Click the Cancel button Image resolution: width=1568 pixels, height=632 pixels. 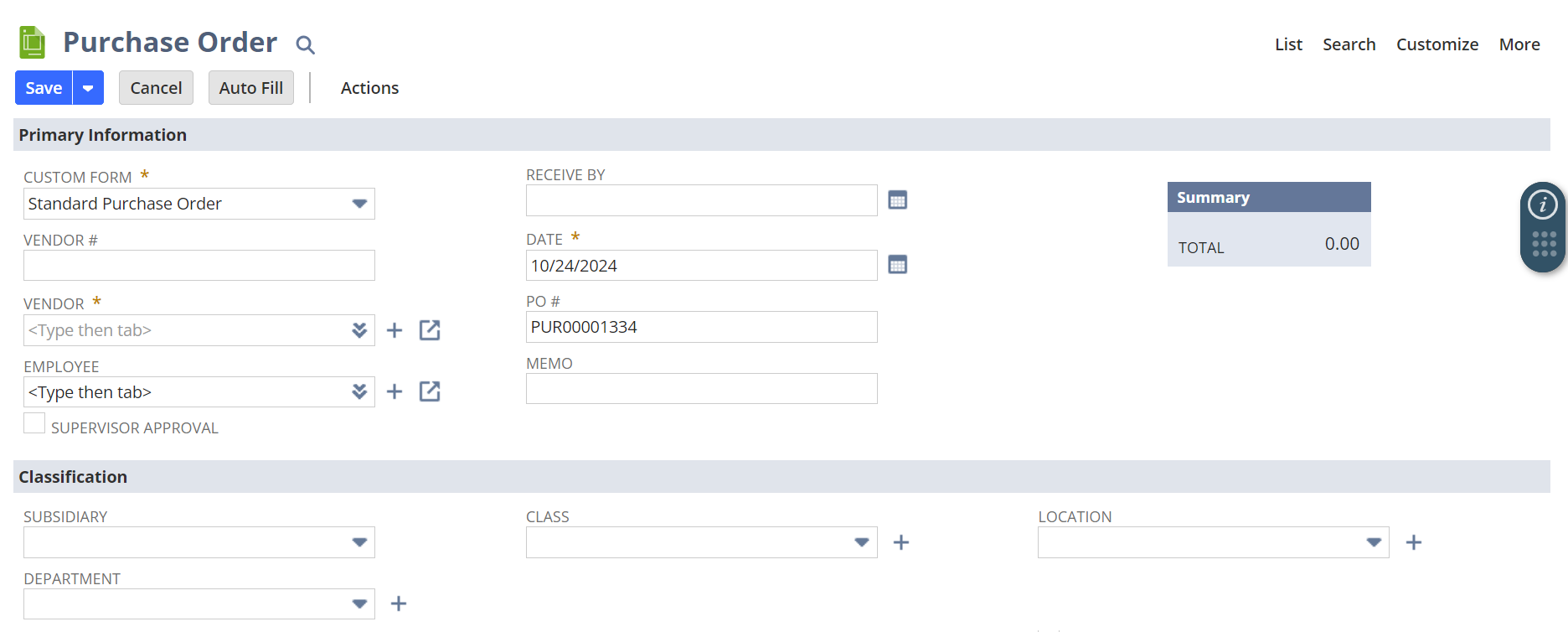156,88
